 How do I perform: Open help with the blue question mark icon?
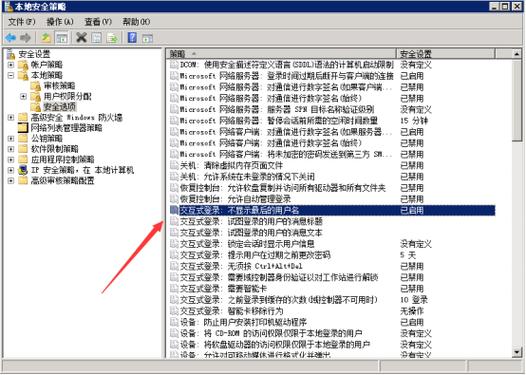tap(132, 38)
